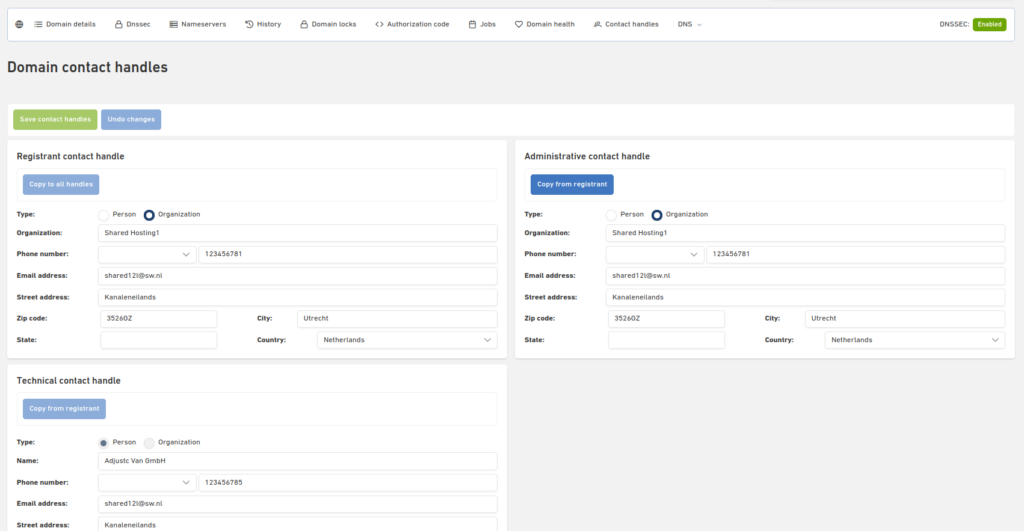The height and width of the screenshot is (531, 1024).
Task: Open Administrative Country dropdown showing Netherlands
Action: 915,340
